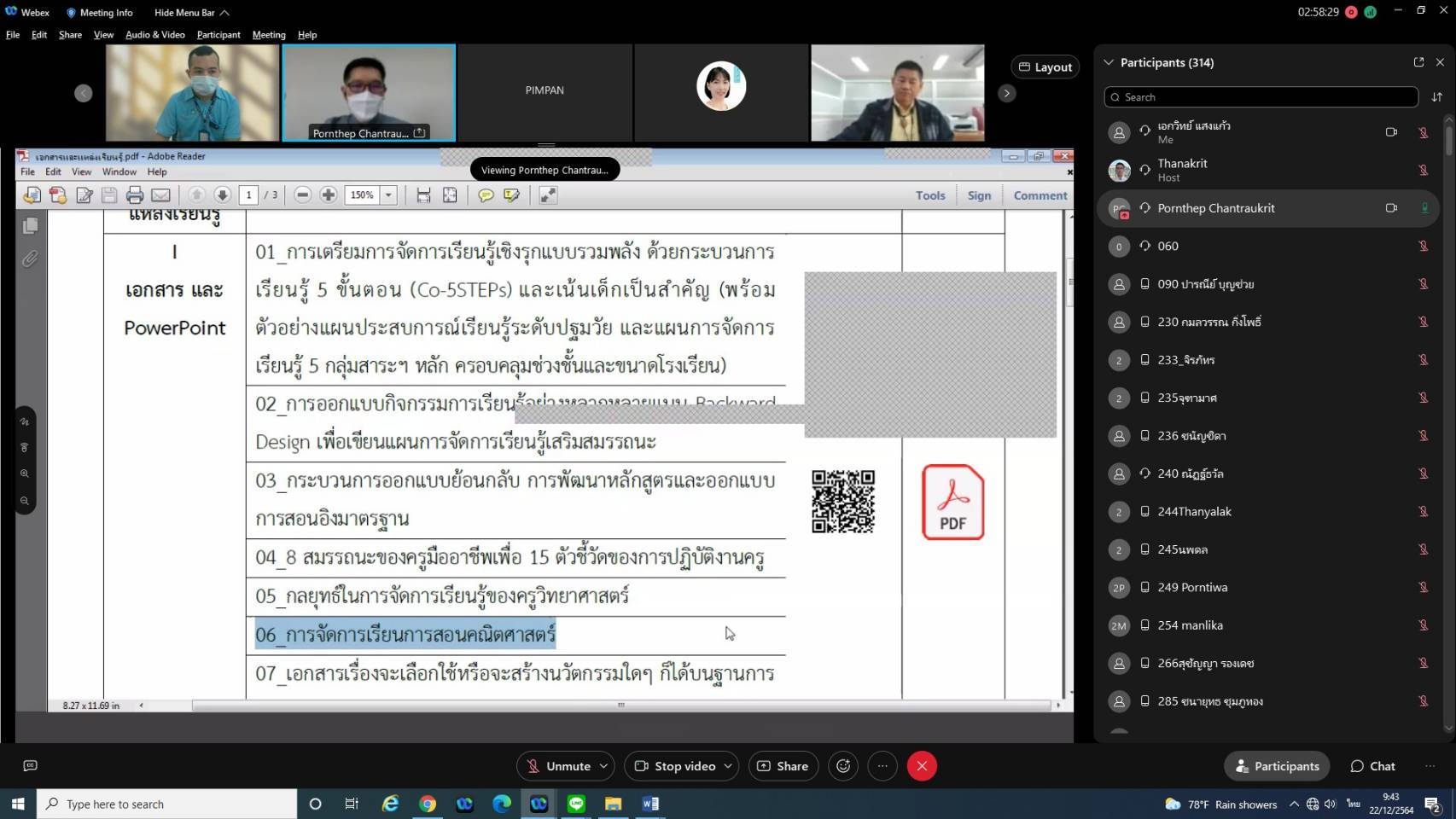This screenshot has height=819, width=1456.
Task: Open the zoom percentage dropdown arrow
Action: click(x=388, y=195)
